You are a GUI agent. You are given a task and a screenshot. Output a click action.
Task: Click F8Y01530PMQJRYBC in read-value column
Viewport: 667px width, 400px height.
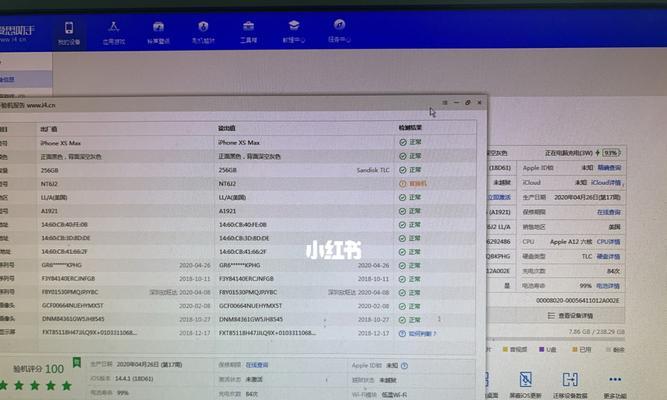(x=248, y=292)
